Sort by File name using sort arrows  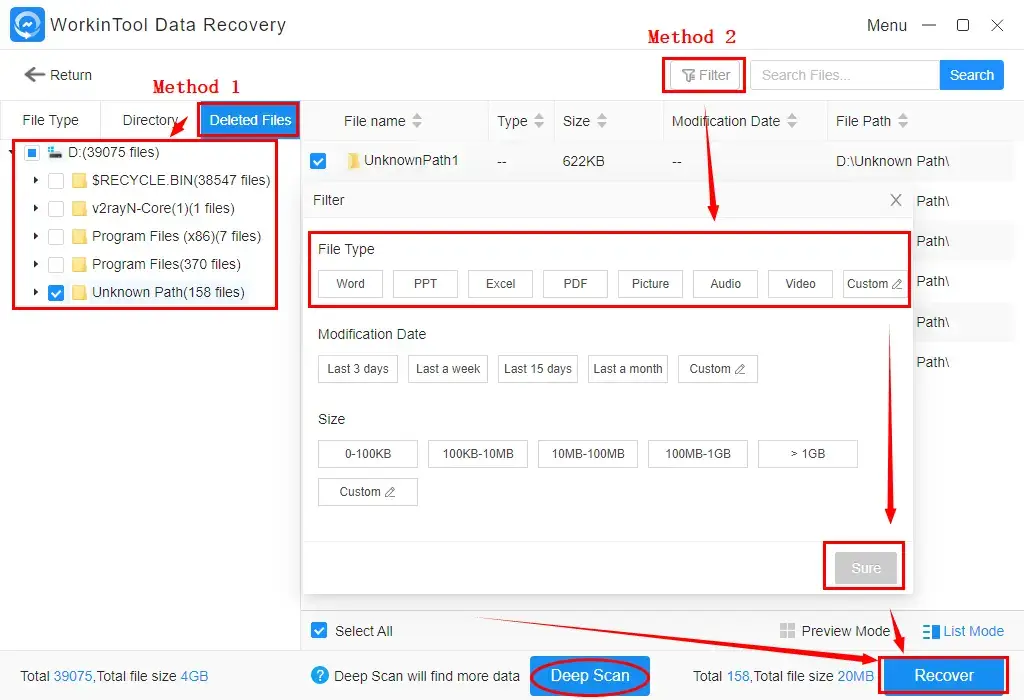tap(417, 121)
